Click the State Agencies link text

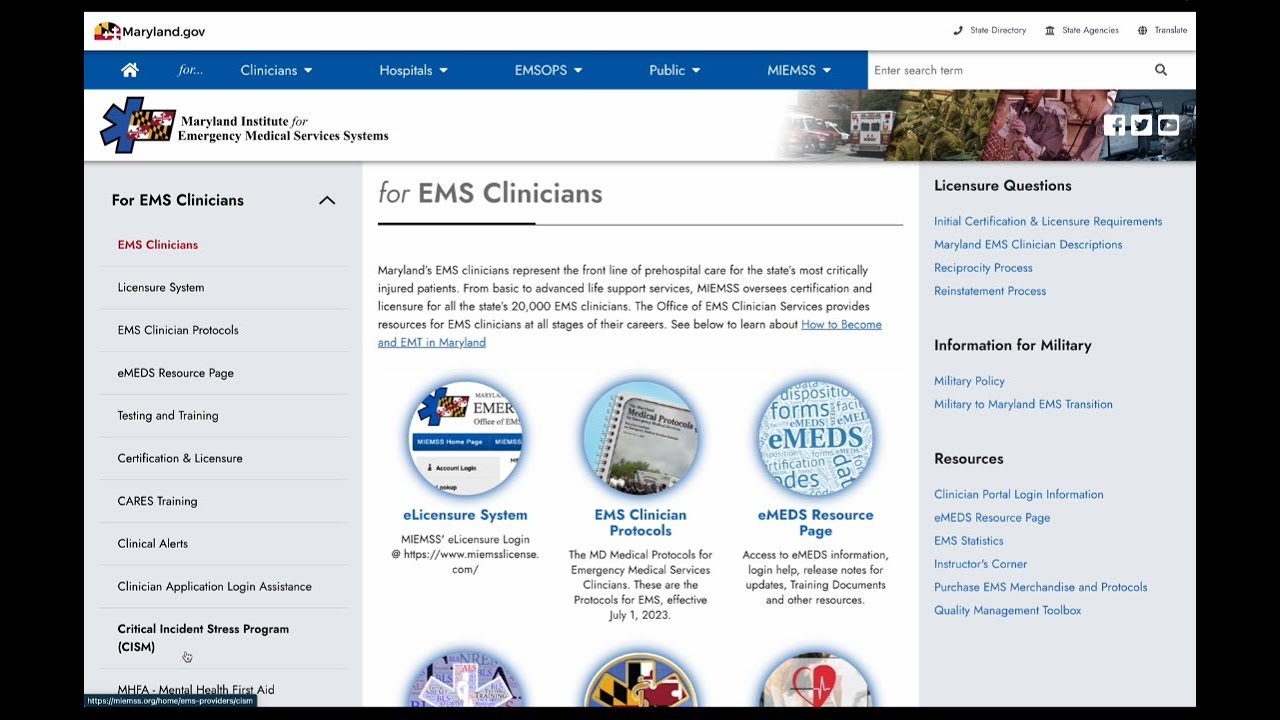coord(1090,31)
